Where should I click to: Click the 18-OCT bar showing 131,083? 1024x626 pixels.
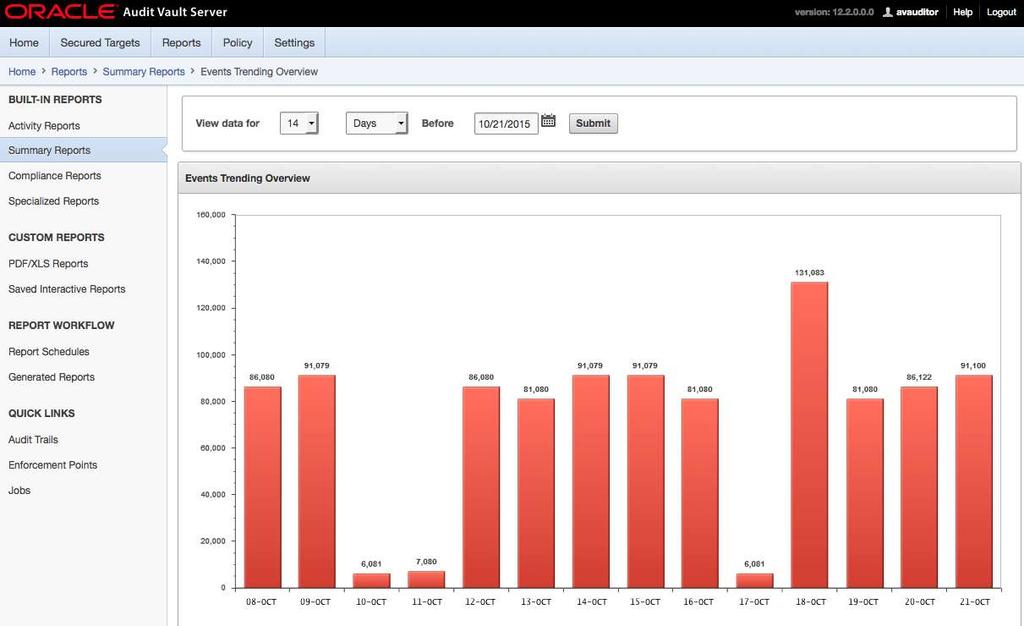810,435
